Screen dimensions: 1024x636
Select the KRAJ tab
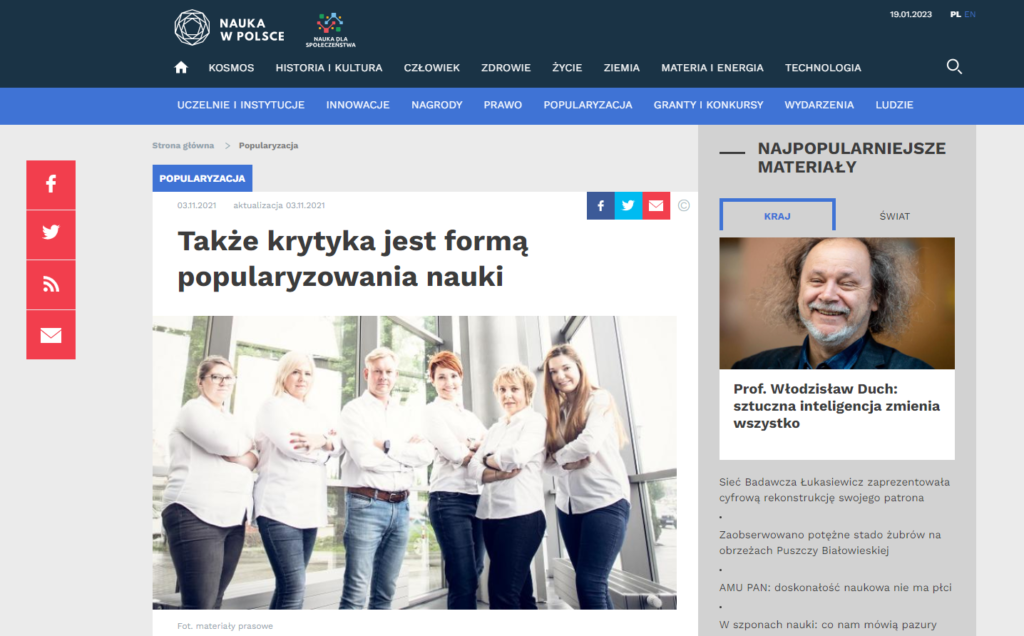coord(777,215)
